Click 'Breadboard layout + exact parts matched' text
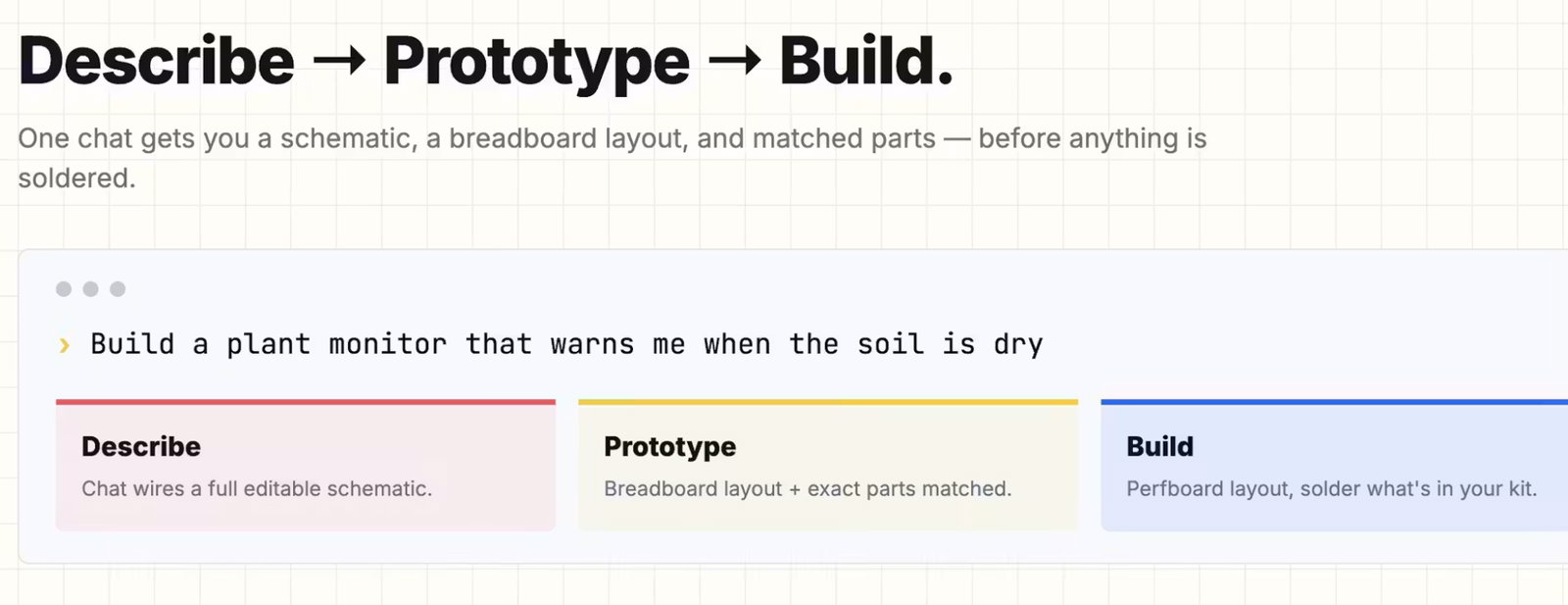 [x=808, y=488]
